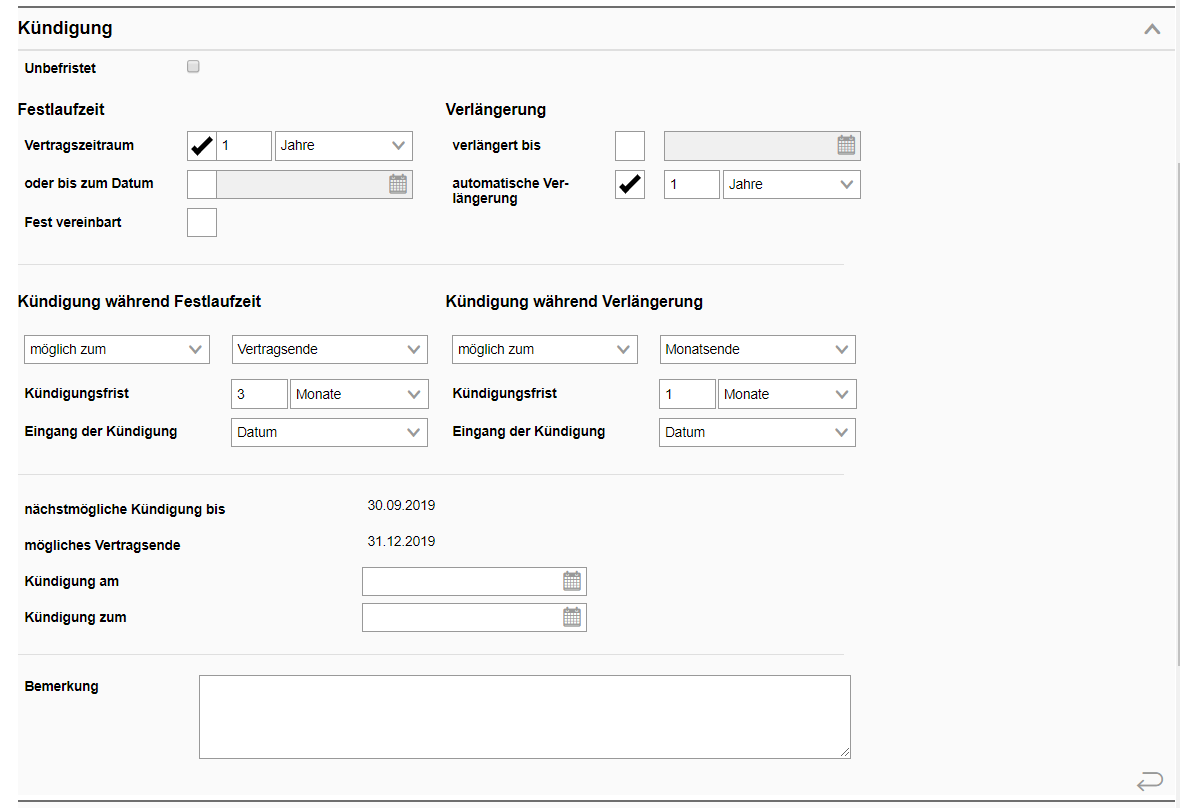Open the 'Monate' dropdown under Verlängerung
Image resolution: width=1180 pixels, height=808 pixels.
point(787,394)
